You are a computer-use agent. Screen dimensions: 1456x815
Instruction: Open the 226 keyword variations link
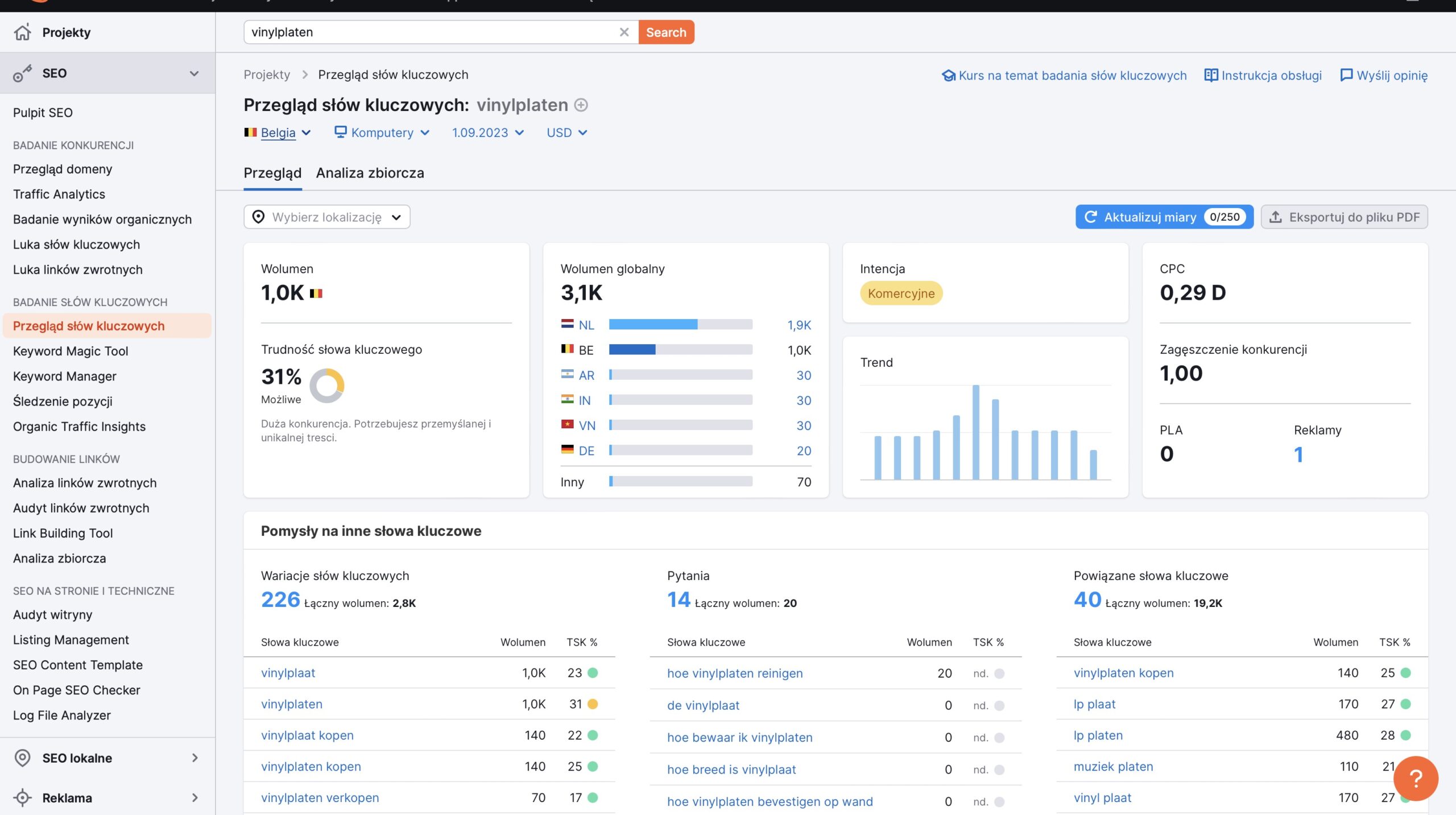(x=280, y=599)
